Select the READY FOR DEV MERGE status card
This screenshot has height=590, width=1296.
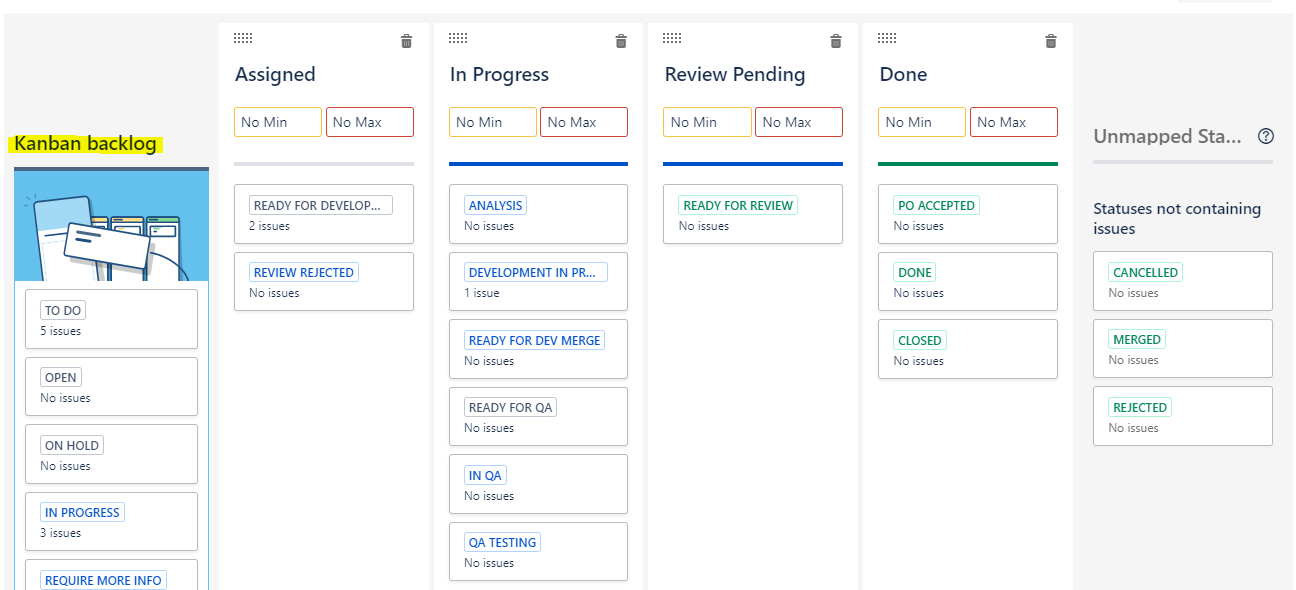click(x=538, y=349)
